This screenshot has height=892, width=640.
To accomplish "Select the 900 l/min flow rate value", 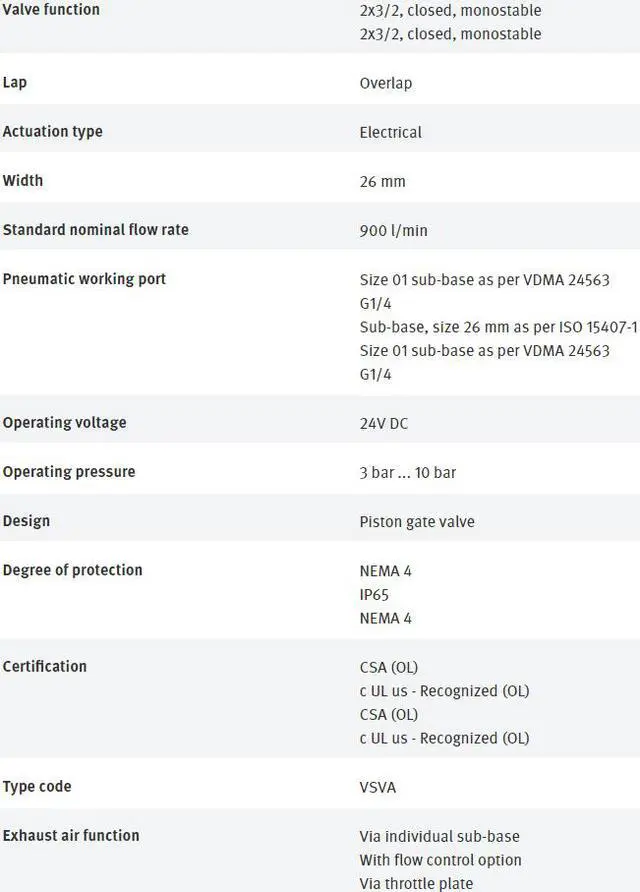I will [393, 231].
